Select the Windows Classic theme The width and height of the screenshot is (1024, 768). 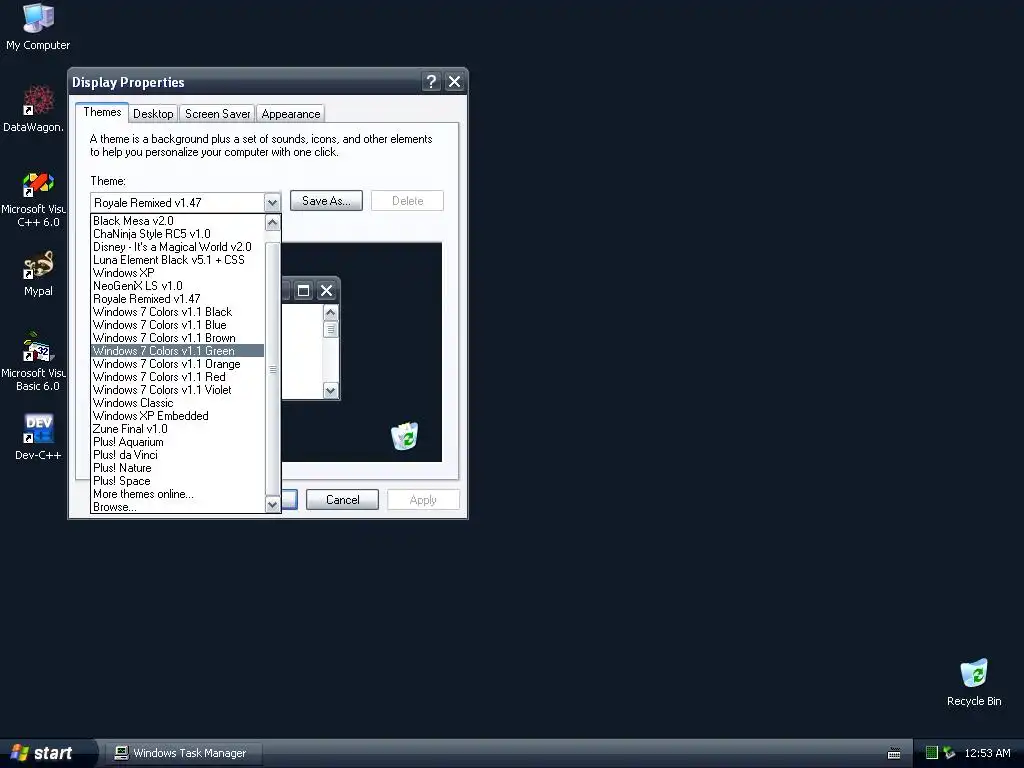tap(177, 403)
